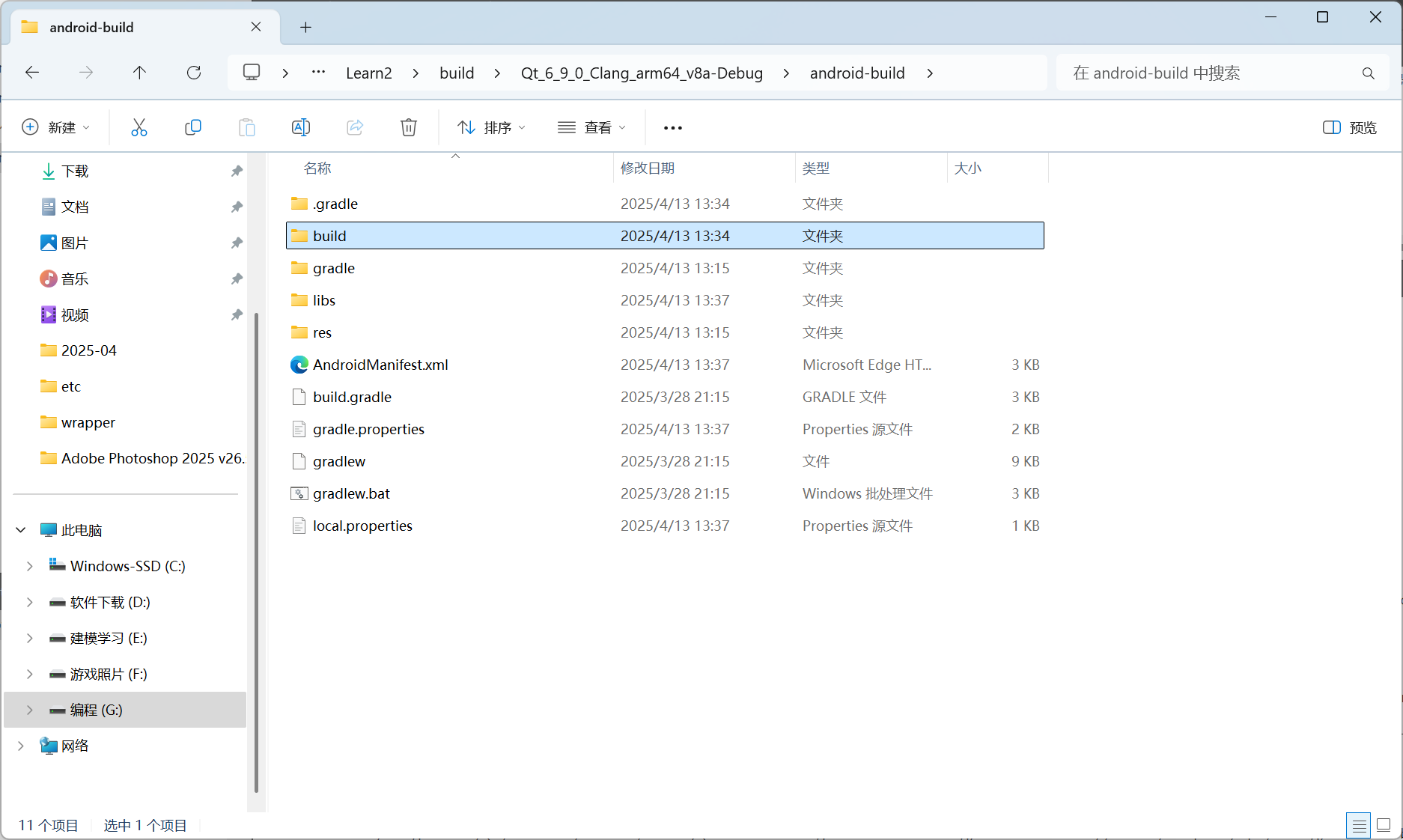Expand the 编程 (G:) drive

coord(30,710)
